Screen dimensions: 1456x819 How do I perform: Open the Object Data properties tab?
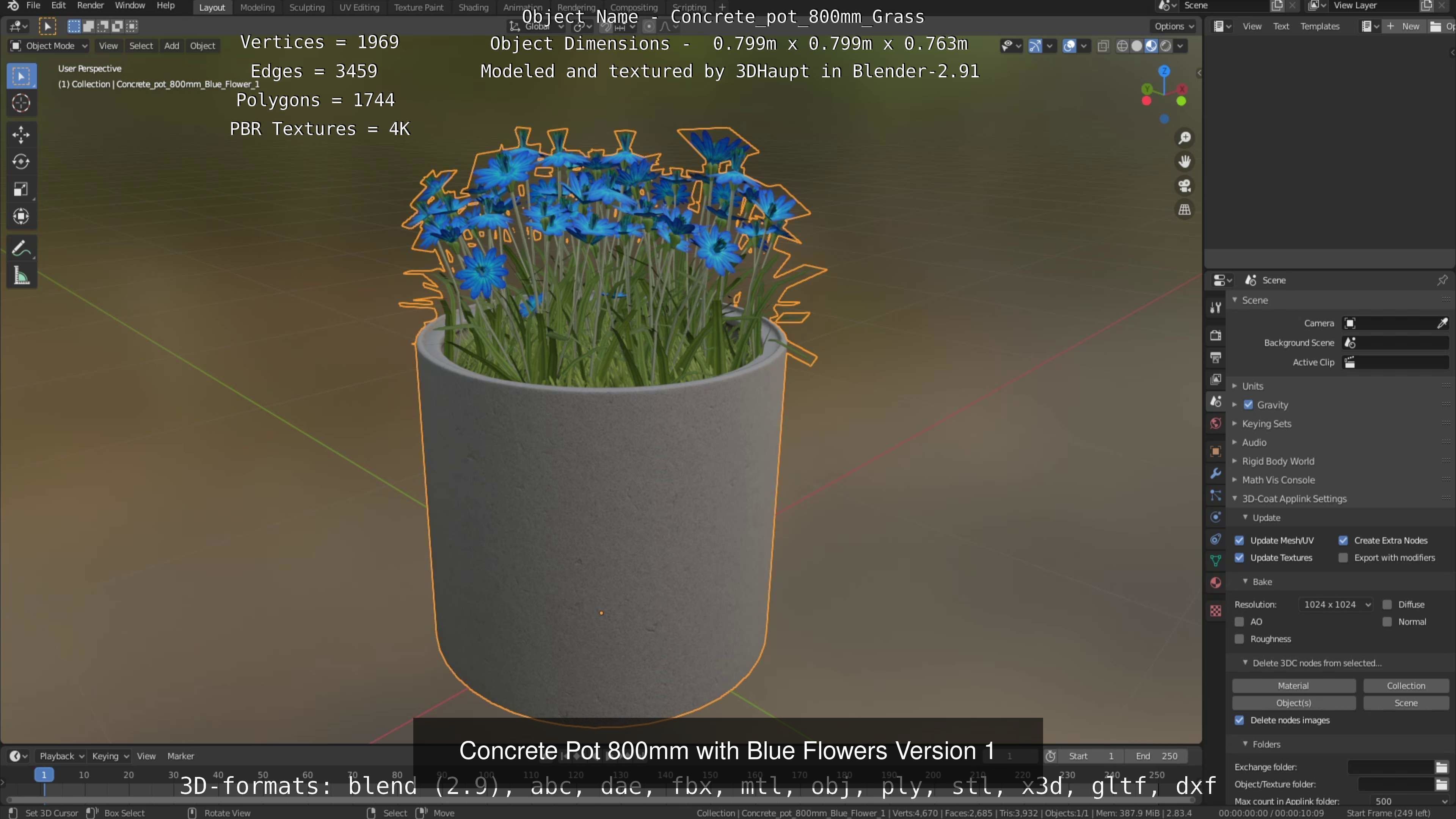pos(1215,561)
